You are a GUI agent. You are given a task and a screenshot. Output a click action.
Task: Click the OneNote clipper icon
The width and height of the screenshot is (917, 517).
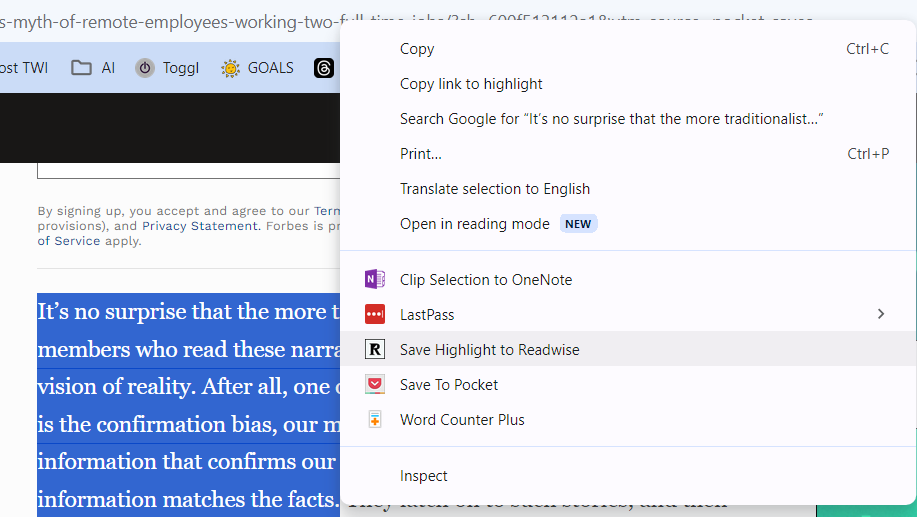point(375,280)
